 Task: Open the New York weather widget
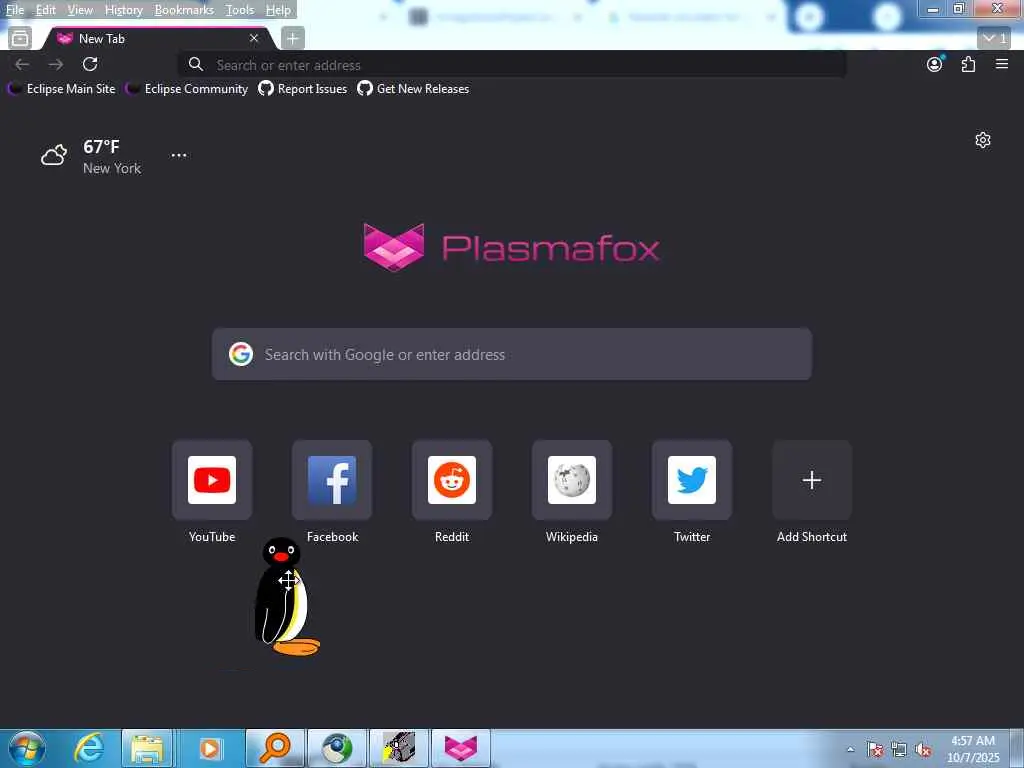(91, 156)
